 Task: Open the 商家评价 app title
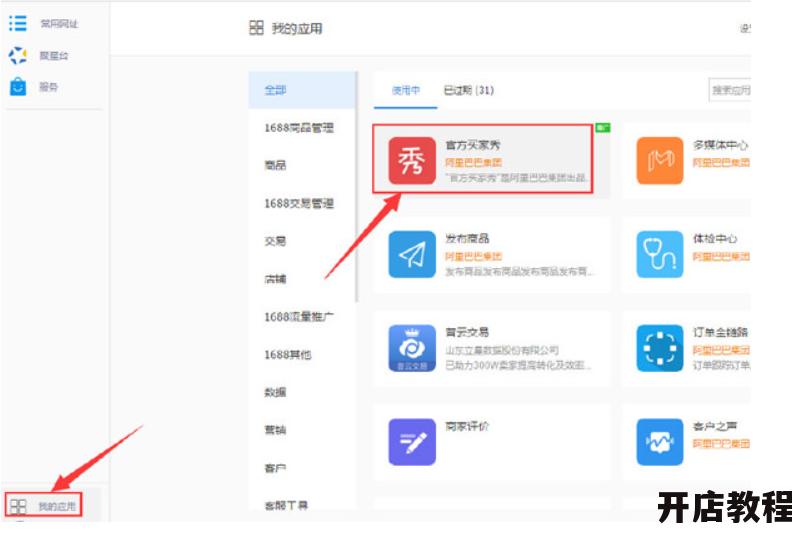tap(467, 426)
